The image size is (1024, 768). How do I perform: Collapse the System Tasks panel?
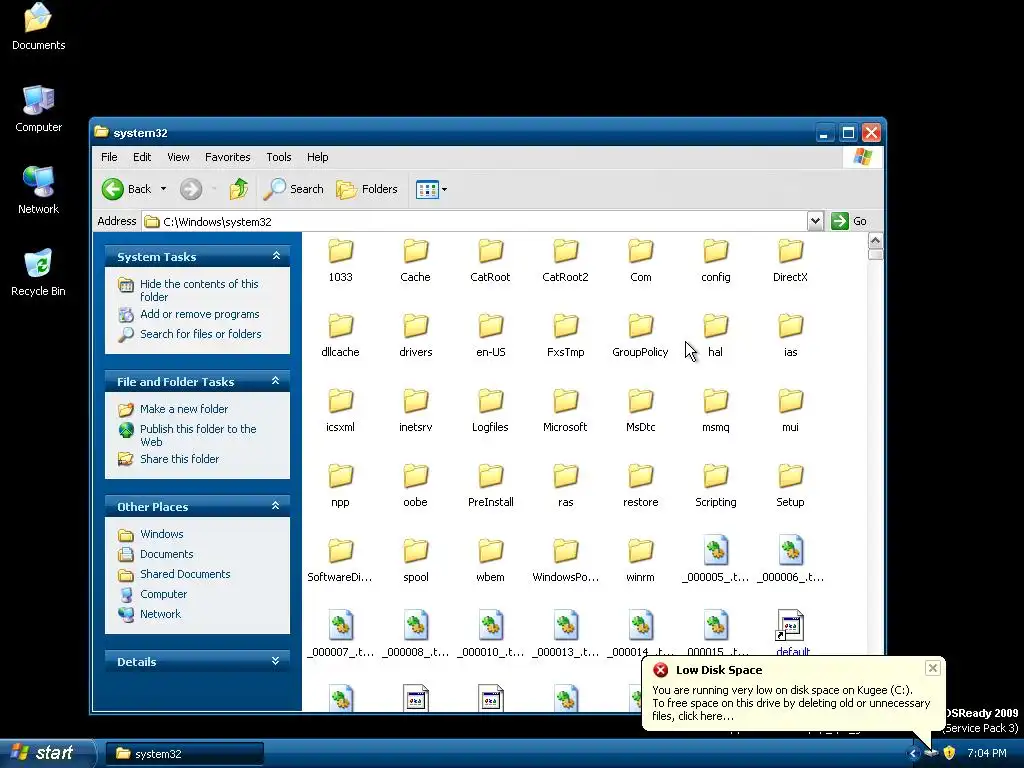coord(276,256)
